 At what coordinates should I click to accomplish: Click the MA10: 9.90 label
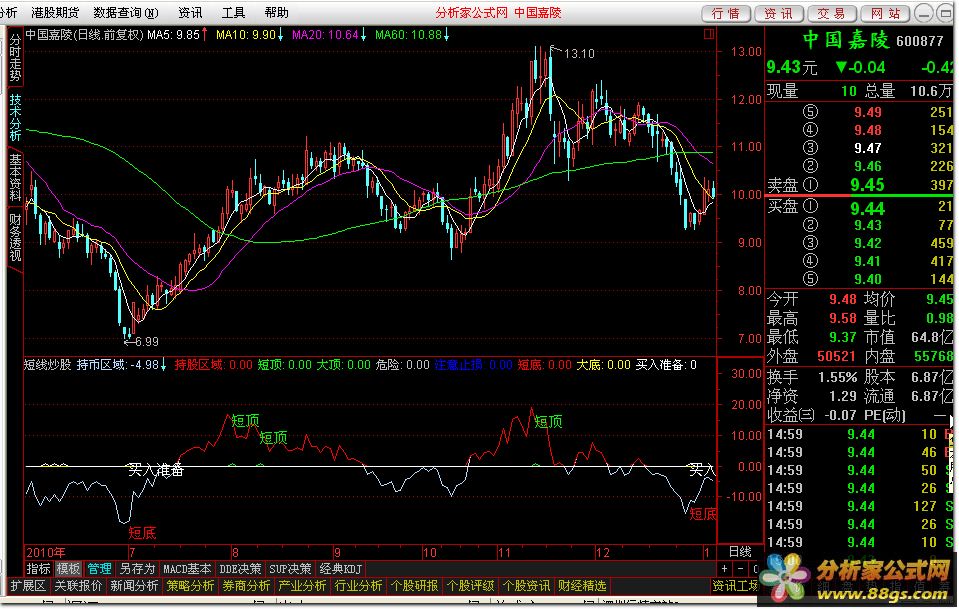tap(245, 35)
